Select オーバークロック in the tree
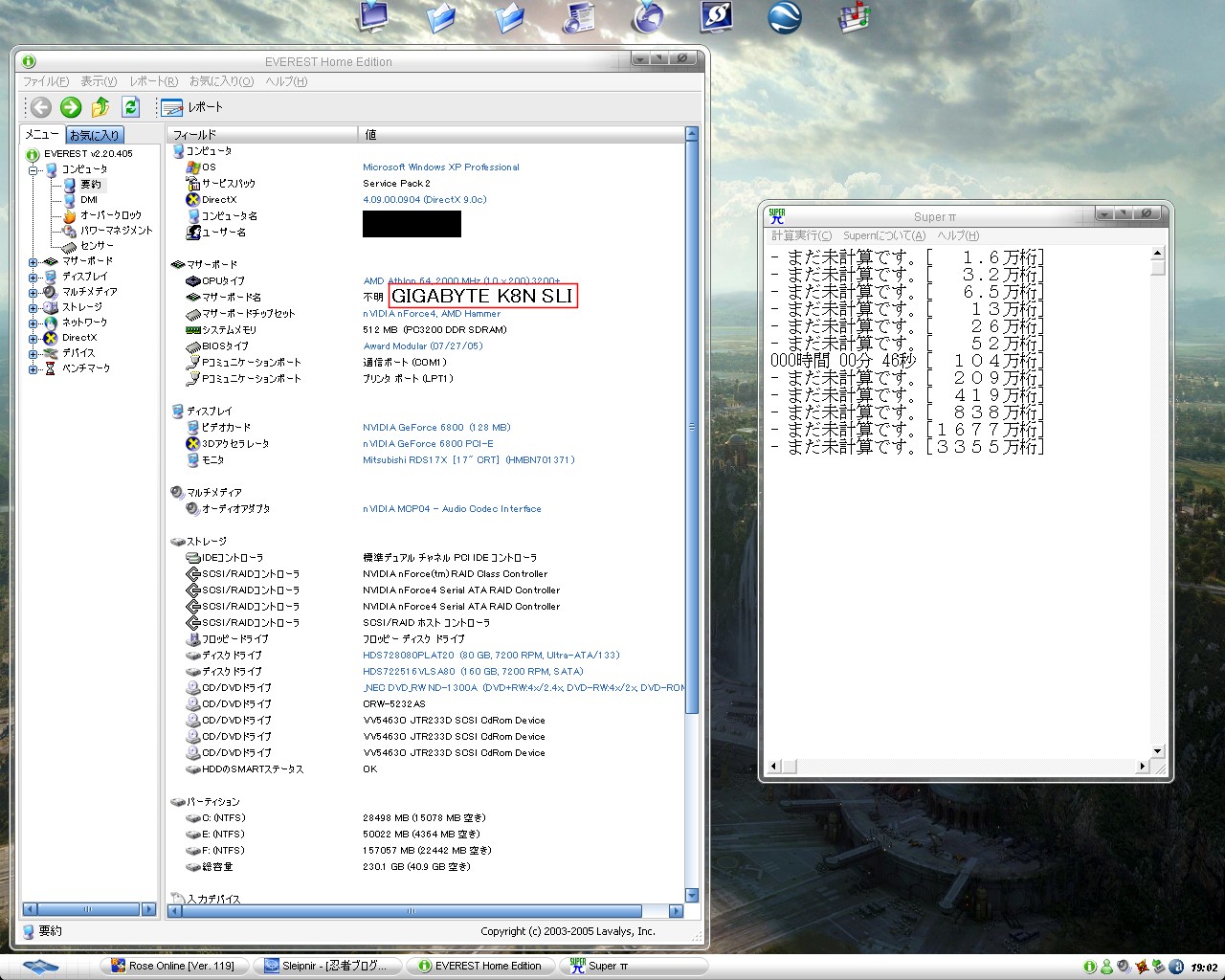1225x980 pixels. pos(110,215)
